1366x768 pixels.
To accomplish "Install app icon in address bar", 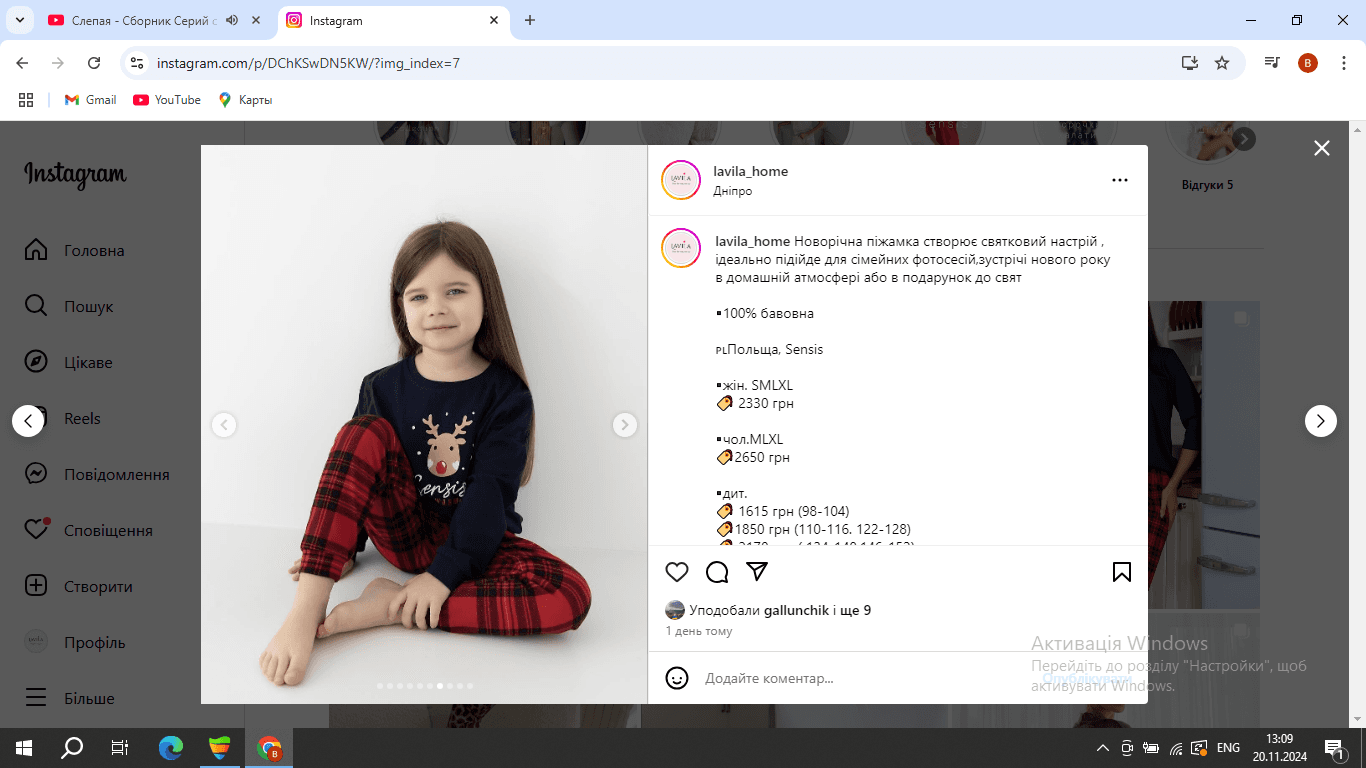I will click(x=1189, y=63).
